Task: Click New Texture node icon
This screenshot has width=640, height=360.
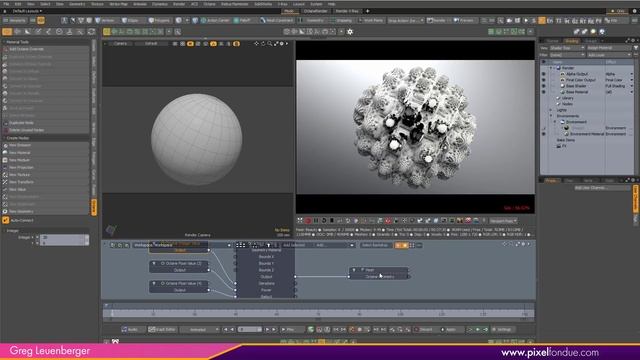Action: click(x=5, y=175)
